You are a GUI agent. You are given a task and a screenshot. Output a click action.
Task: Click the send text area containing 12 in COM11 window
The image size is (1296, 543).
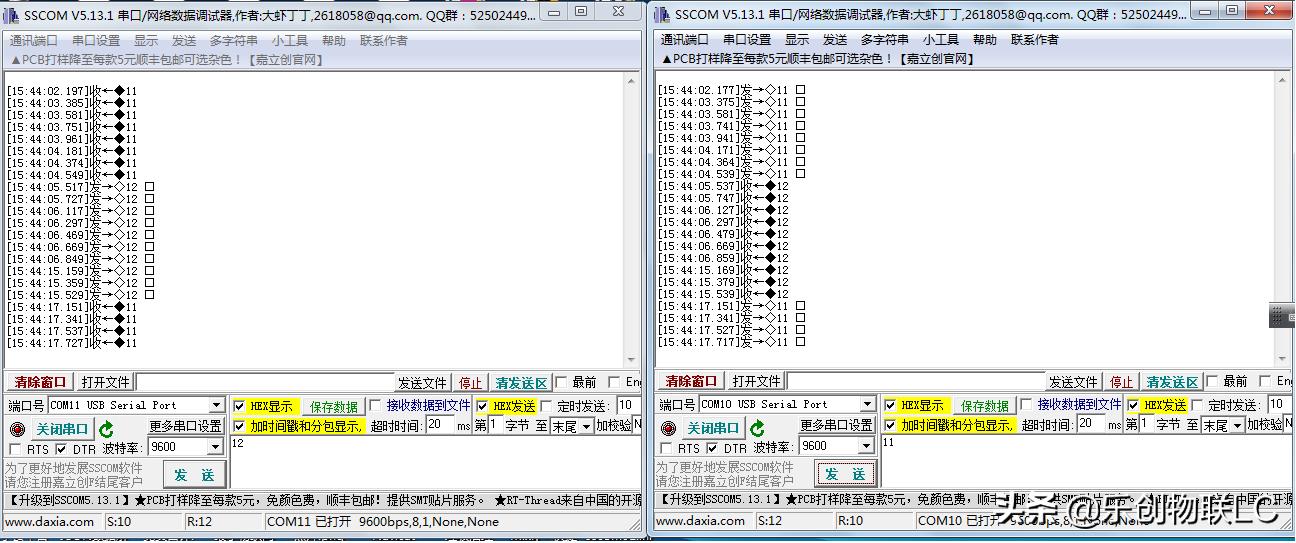pyautogui.click(x=435, y=463)
